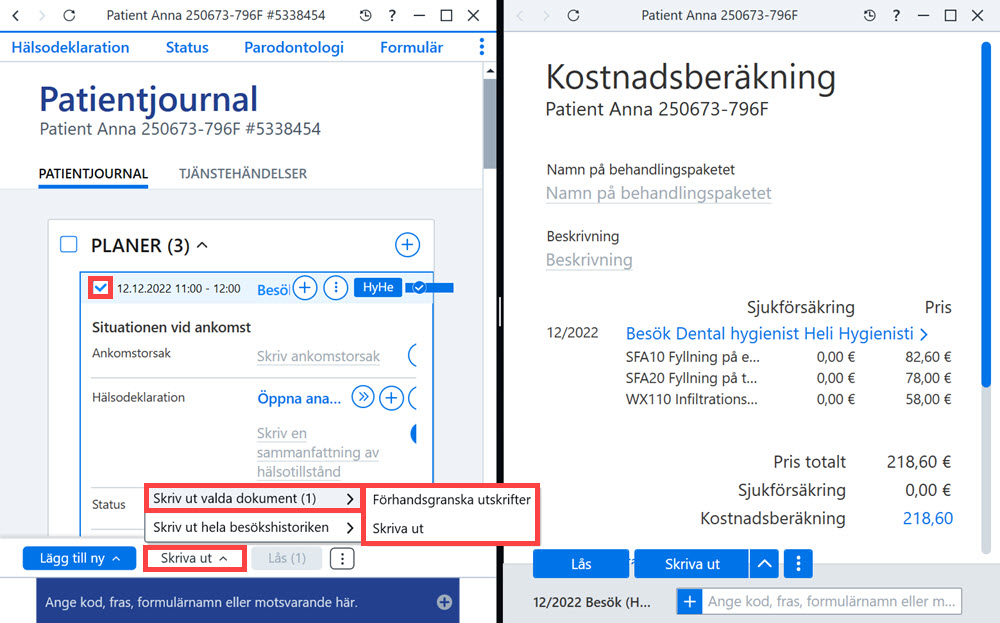
Task: Switch to TJÄNSTEHÄNDELSER subtab
Action: coord(243,173)
